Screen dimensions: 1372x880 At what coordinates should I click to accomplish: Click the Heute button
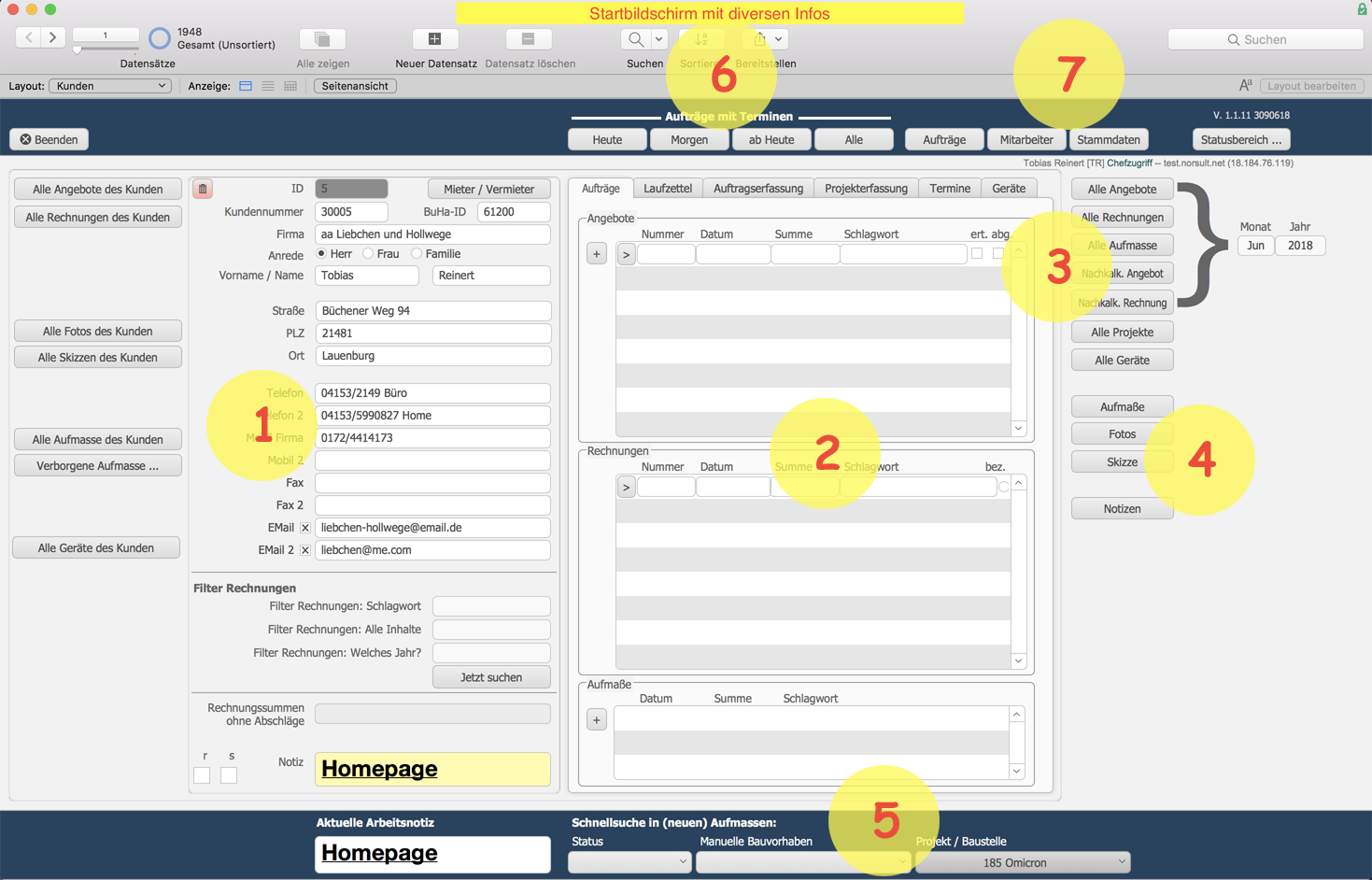(x=607, y=139)
